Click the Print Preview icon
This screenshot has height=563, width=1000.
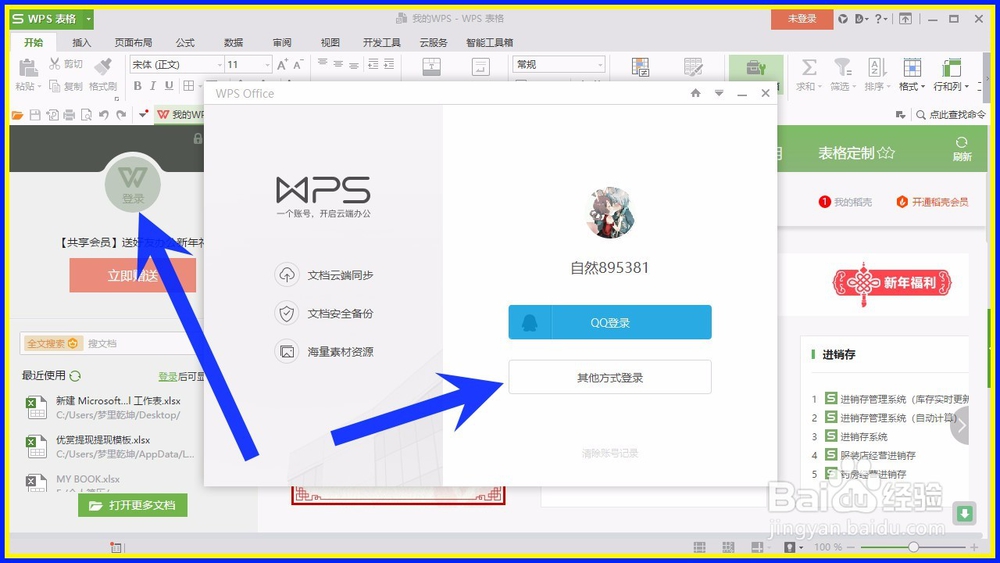click(x=86, y=115)
